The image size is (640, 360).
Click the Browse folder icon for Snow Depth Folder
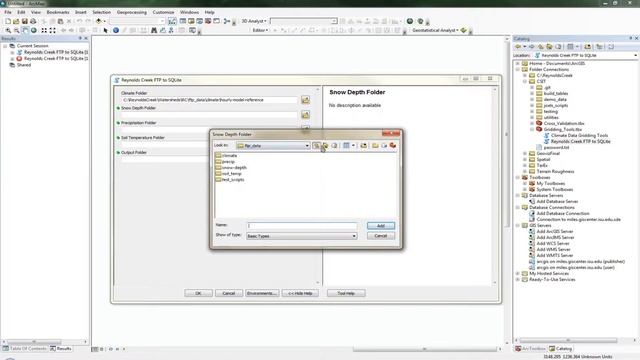[x=305, y=115]
